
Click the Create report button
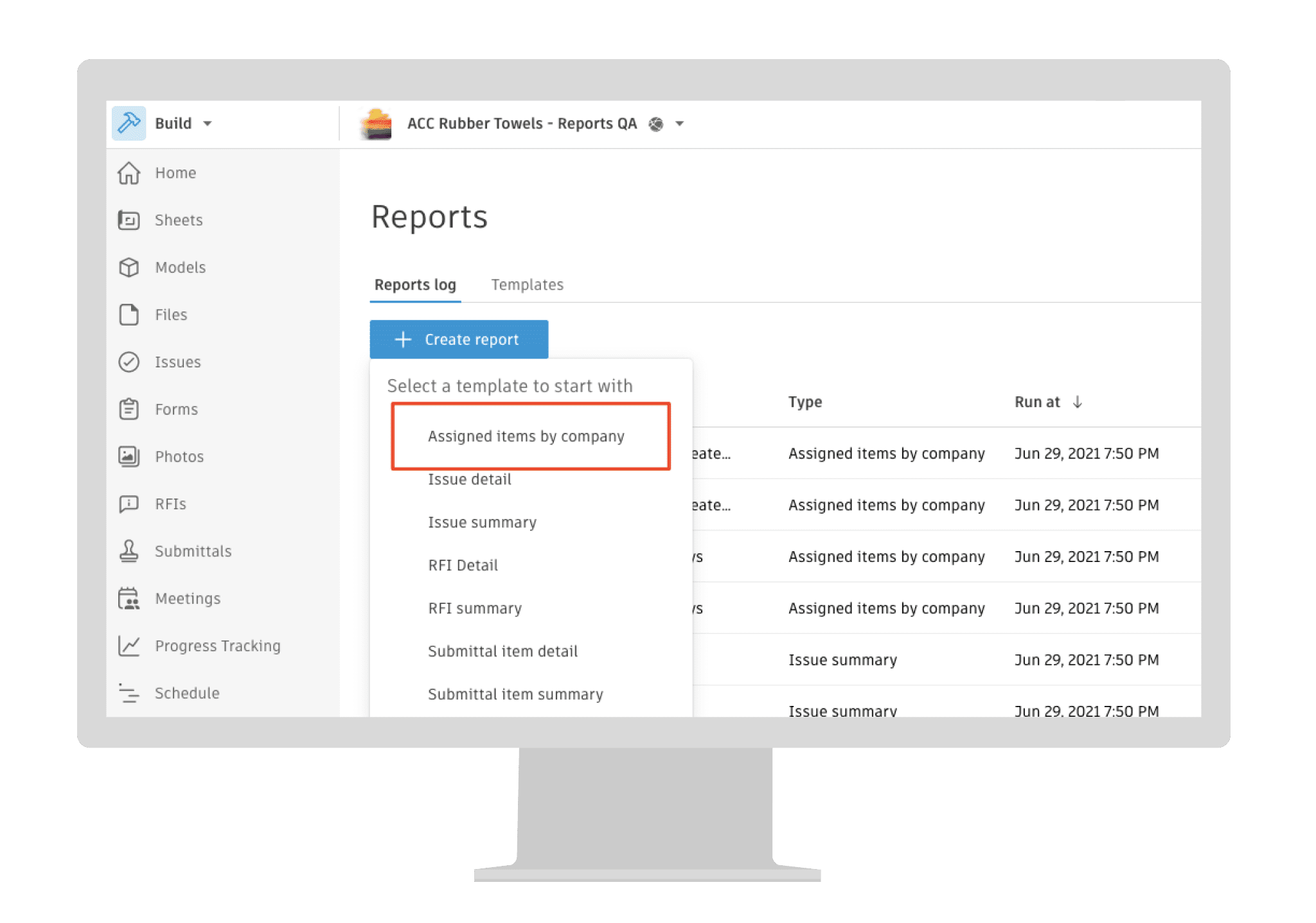point(459,339)
